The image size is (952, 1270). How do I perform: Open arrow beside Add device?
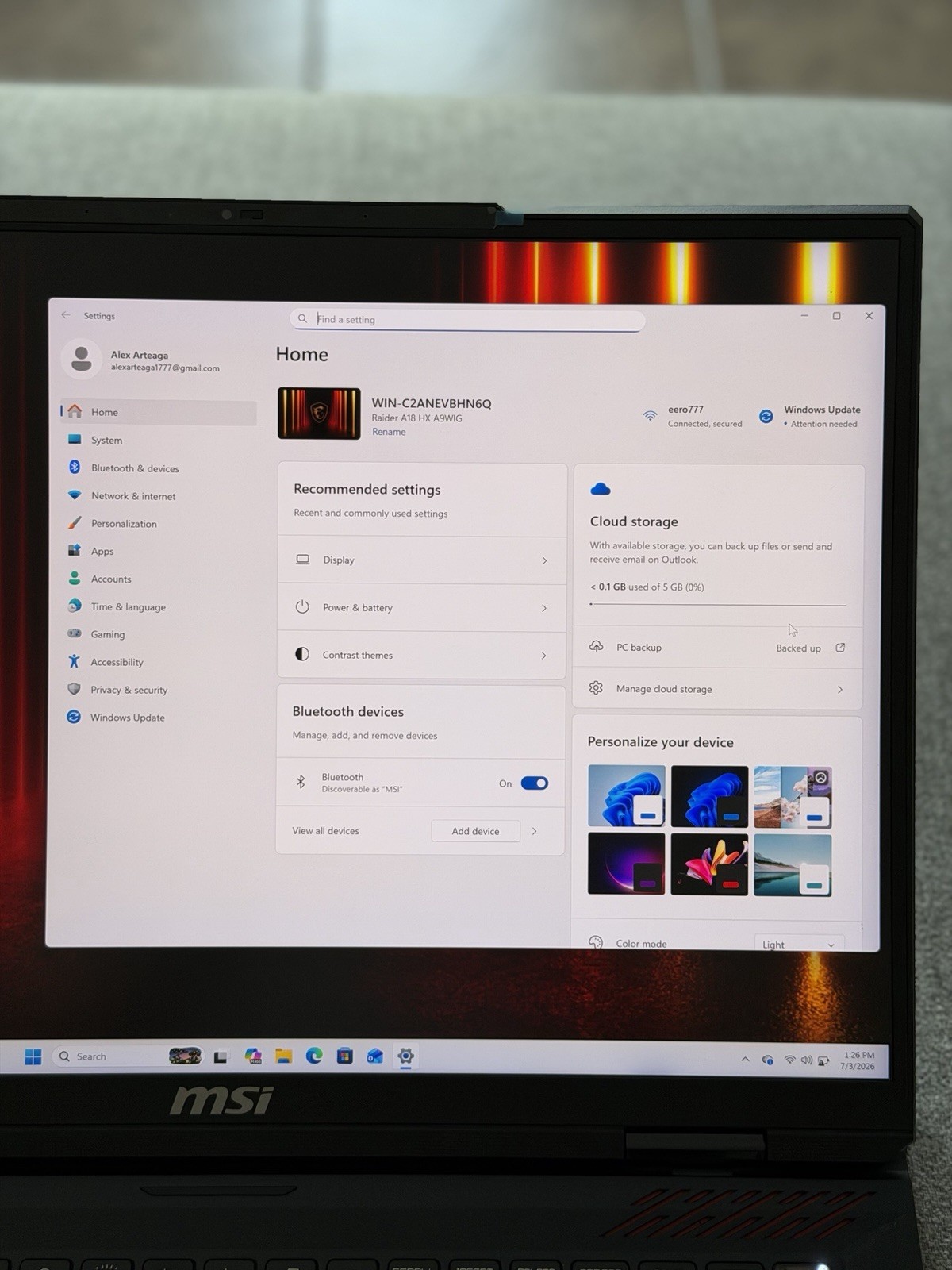point(534,831)
